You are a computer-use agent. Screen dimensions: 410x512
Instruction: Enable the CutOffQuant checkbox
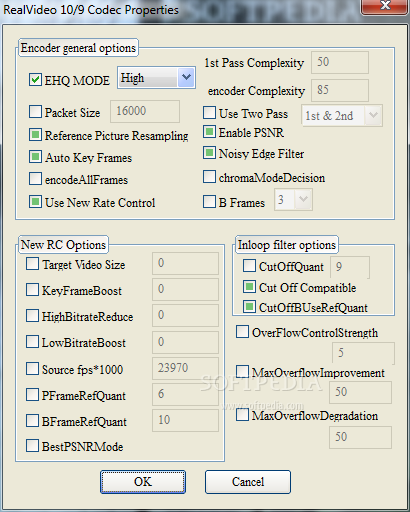tap(249, 266)
